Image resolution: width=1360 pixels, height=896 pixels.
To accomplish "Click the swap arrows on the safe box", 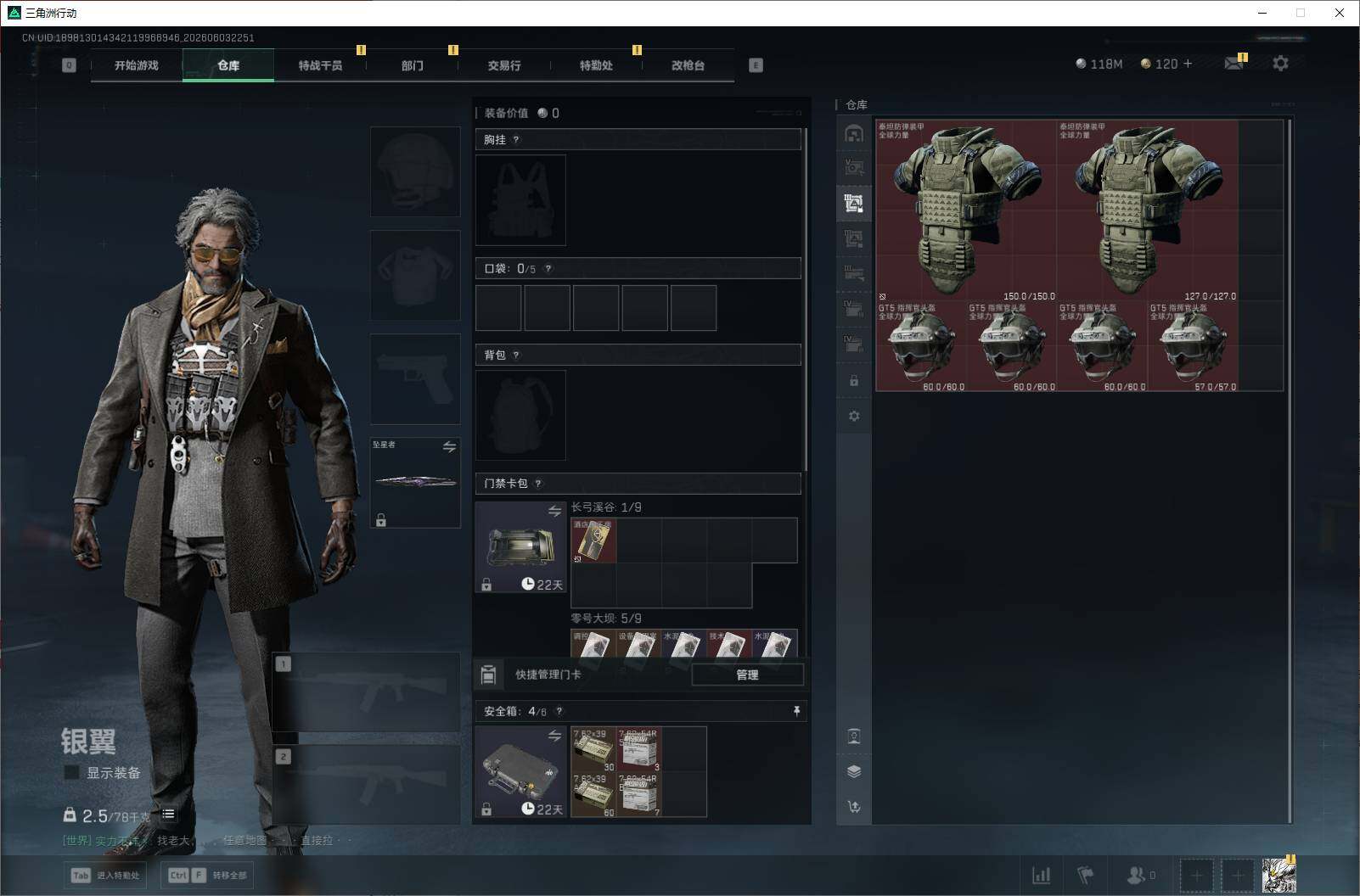I will point(554,736).
